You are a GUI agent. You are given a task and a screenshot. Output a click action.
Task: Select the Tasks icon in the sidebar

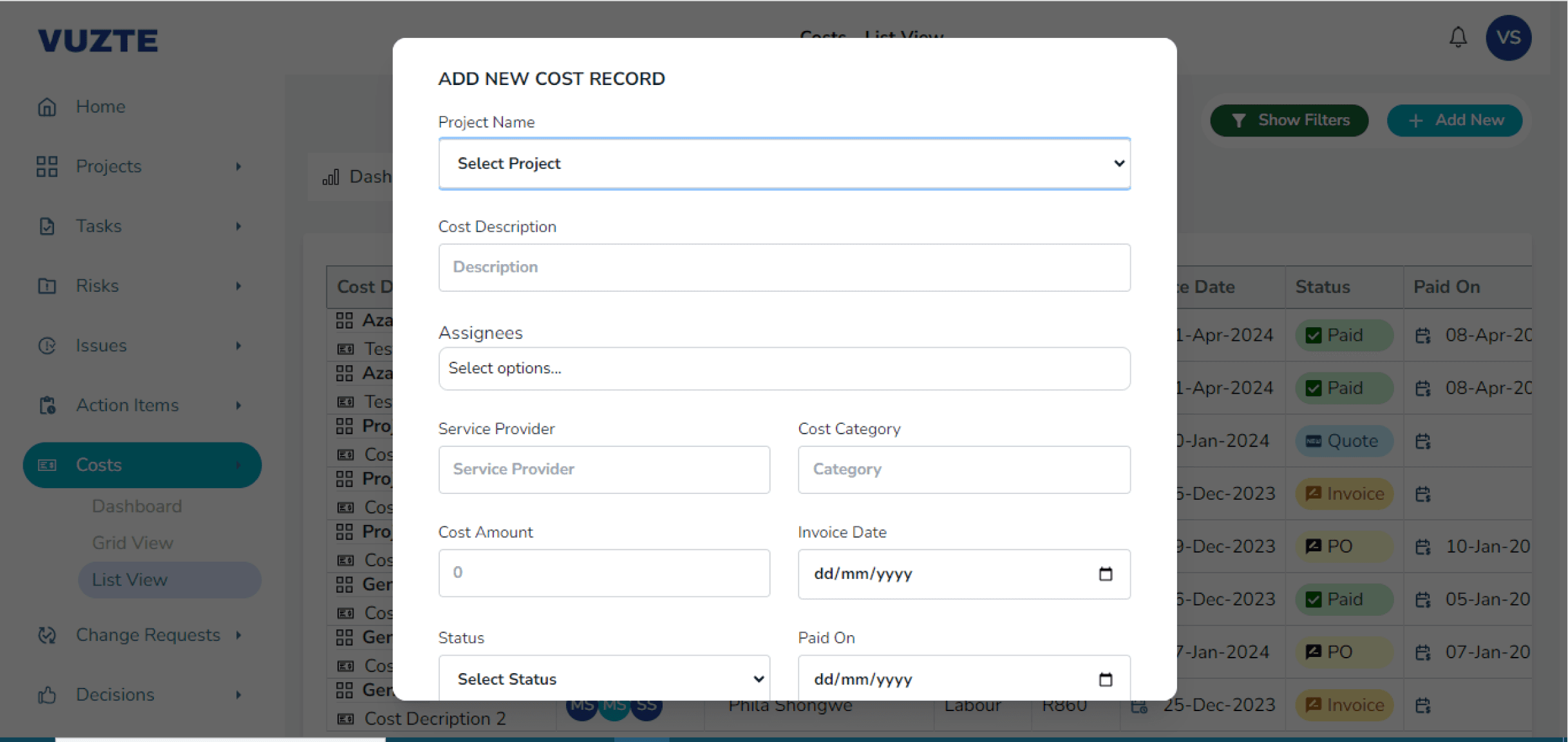[48, 226]
